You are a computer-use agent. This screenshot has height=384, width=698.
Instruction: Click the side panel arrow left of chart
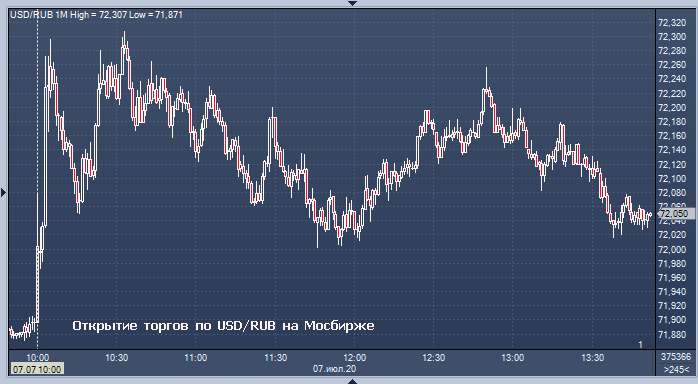click(x=3, y=193)
